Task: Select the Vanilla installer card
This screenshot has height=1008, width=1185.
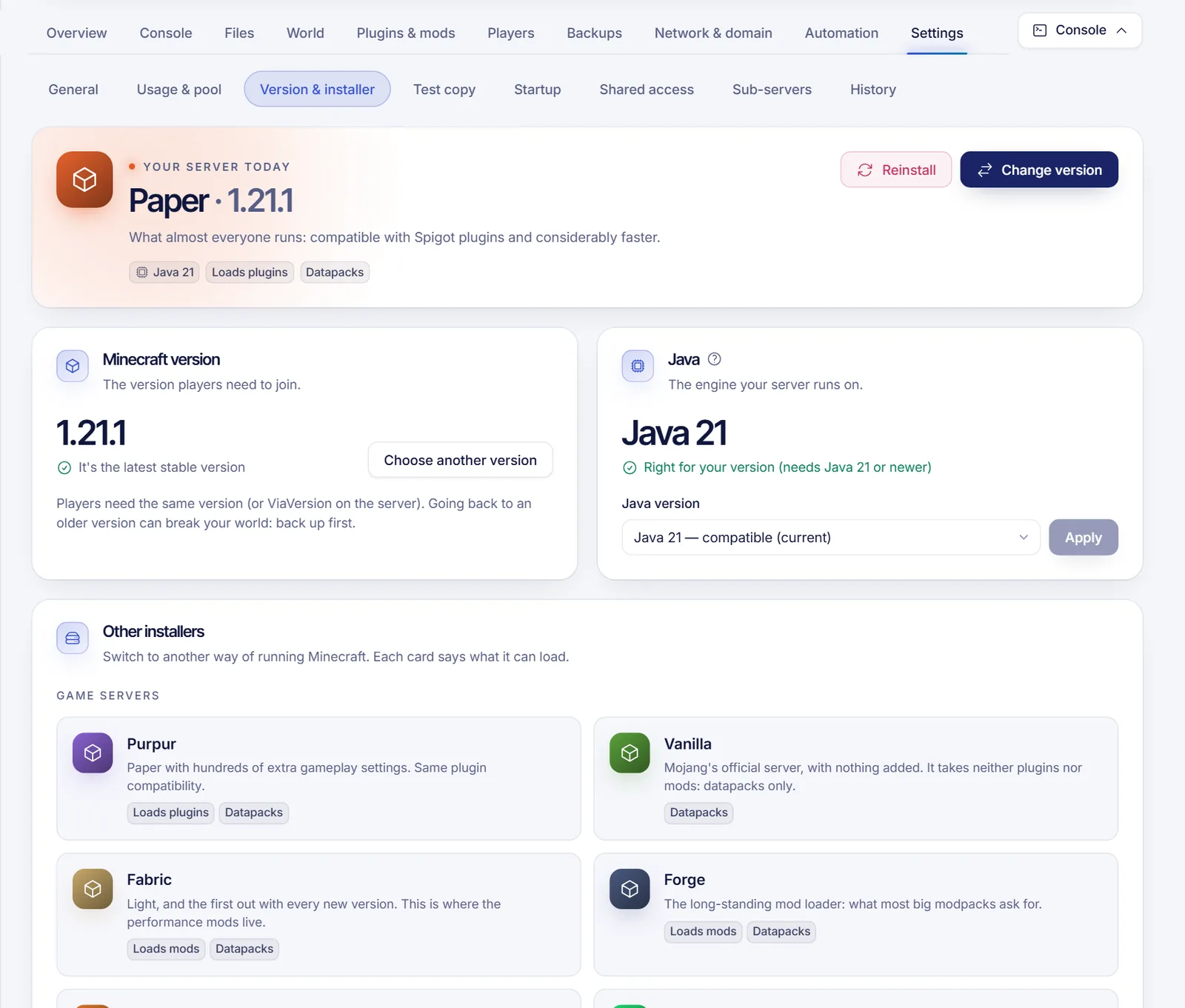Action: (x=855, y=778)
